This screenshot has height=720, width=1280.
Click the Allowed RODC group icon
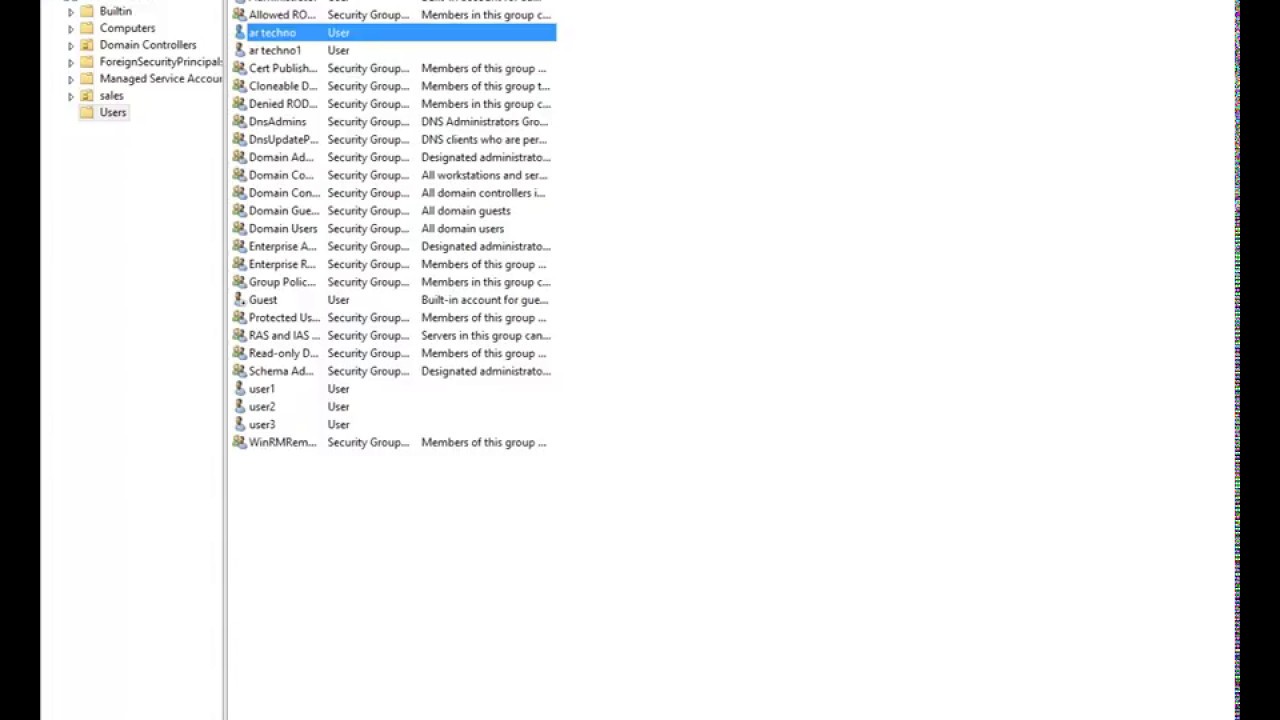pos(239,15)
